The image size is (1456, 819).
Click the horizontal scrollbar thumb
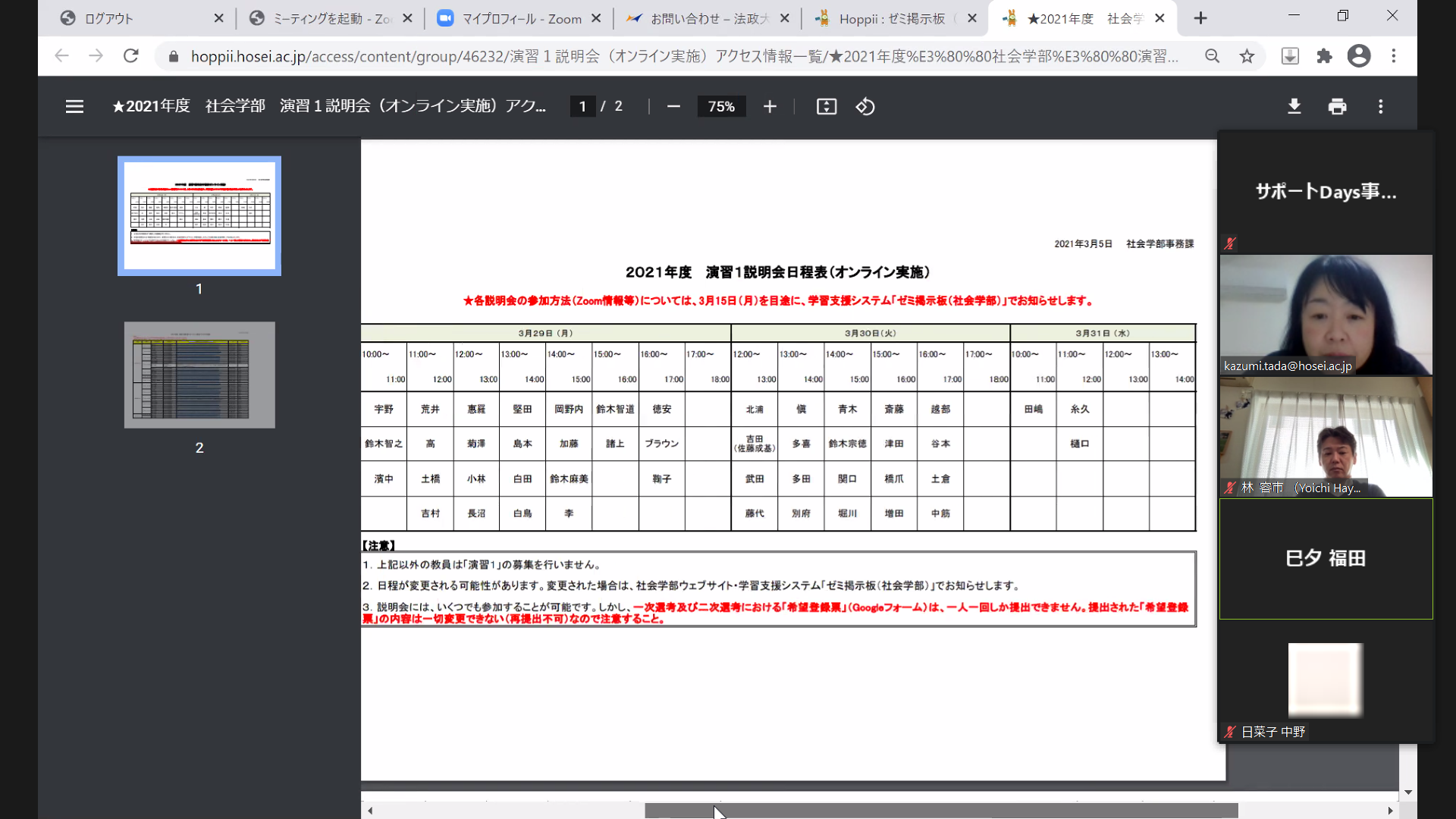pos(941,811)
